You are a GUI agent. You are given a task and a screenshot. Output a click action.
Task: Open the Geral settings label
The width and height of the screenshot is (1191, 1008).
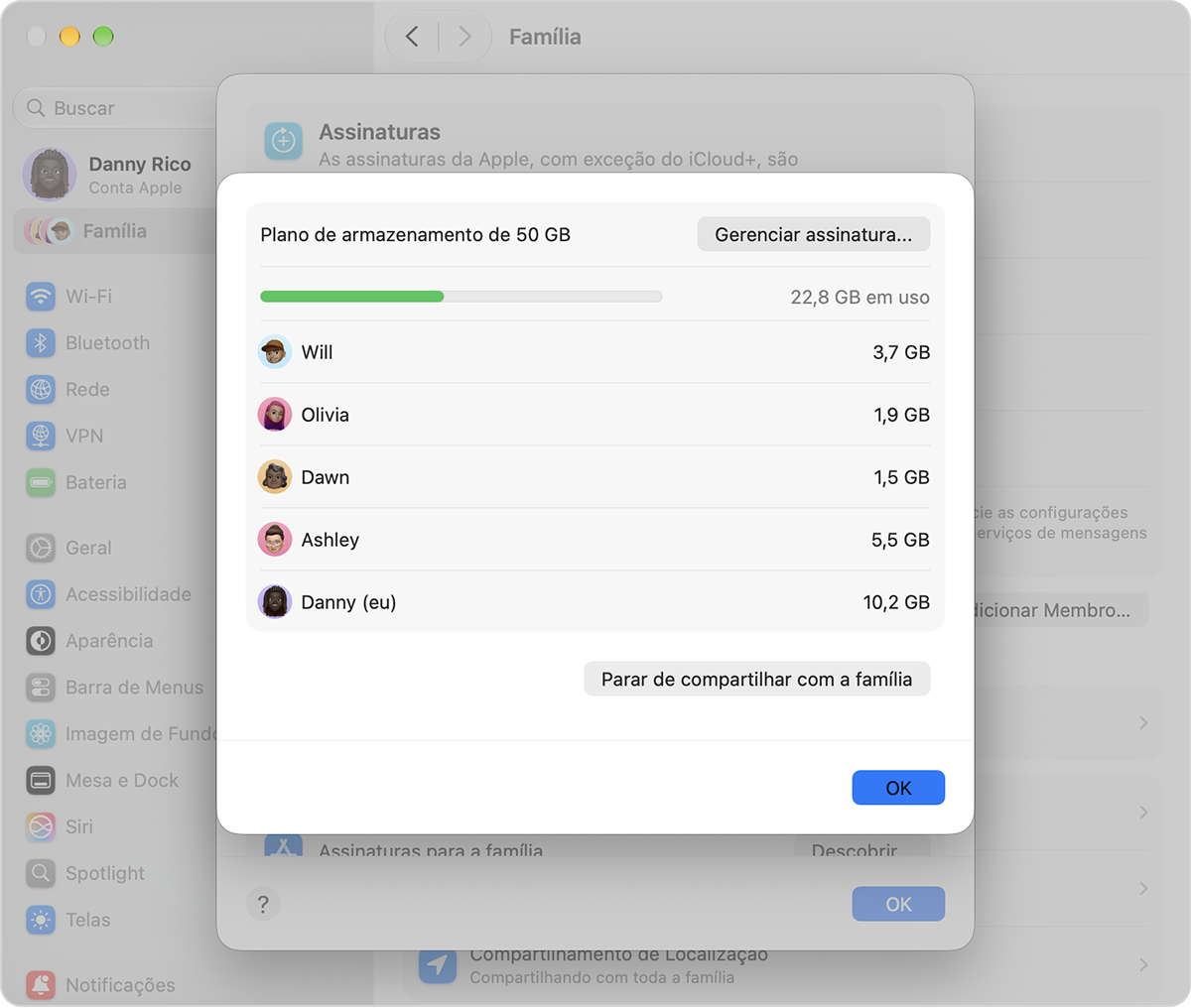pos(88,548)
